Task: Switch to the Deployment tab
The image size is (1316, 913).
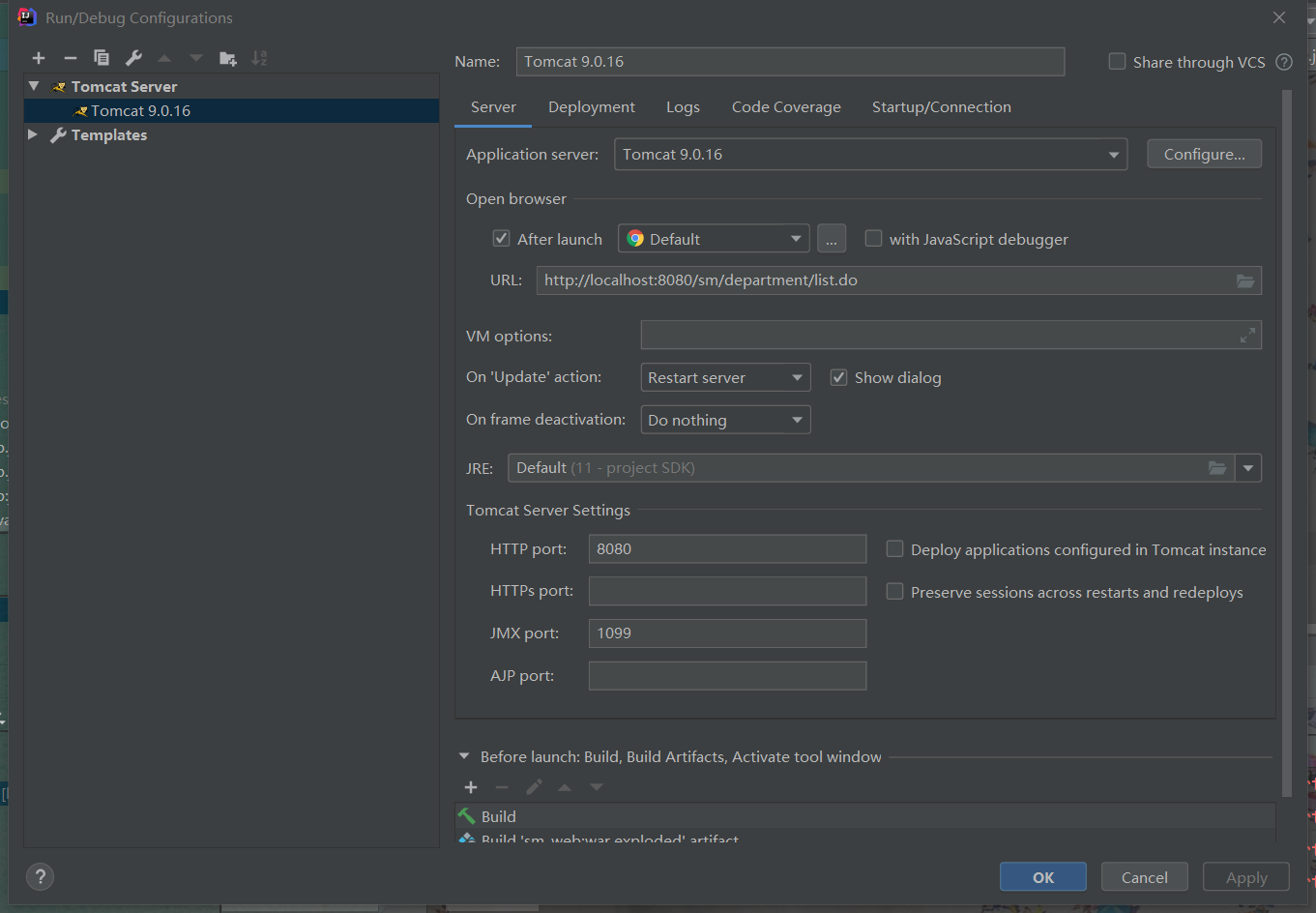Action: pyautogui.click(x=592, y=107)
